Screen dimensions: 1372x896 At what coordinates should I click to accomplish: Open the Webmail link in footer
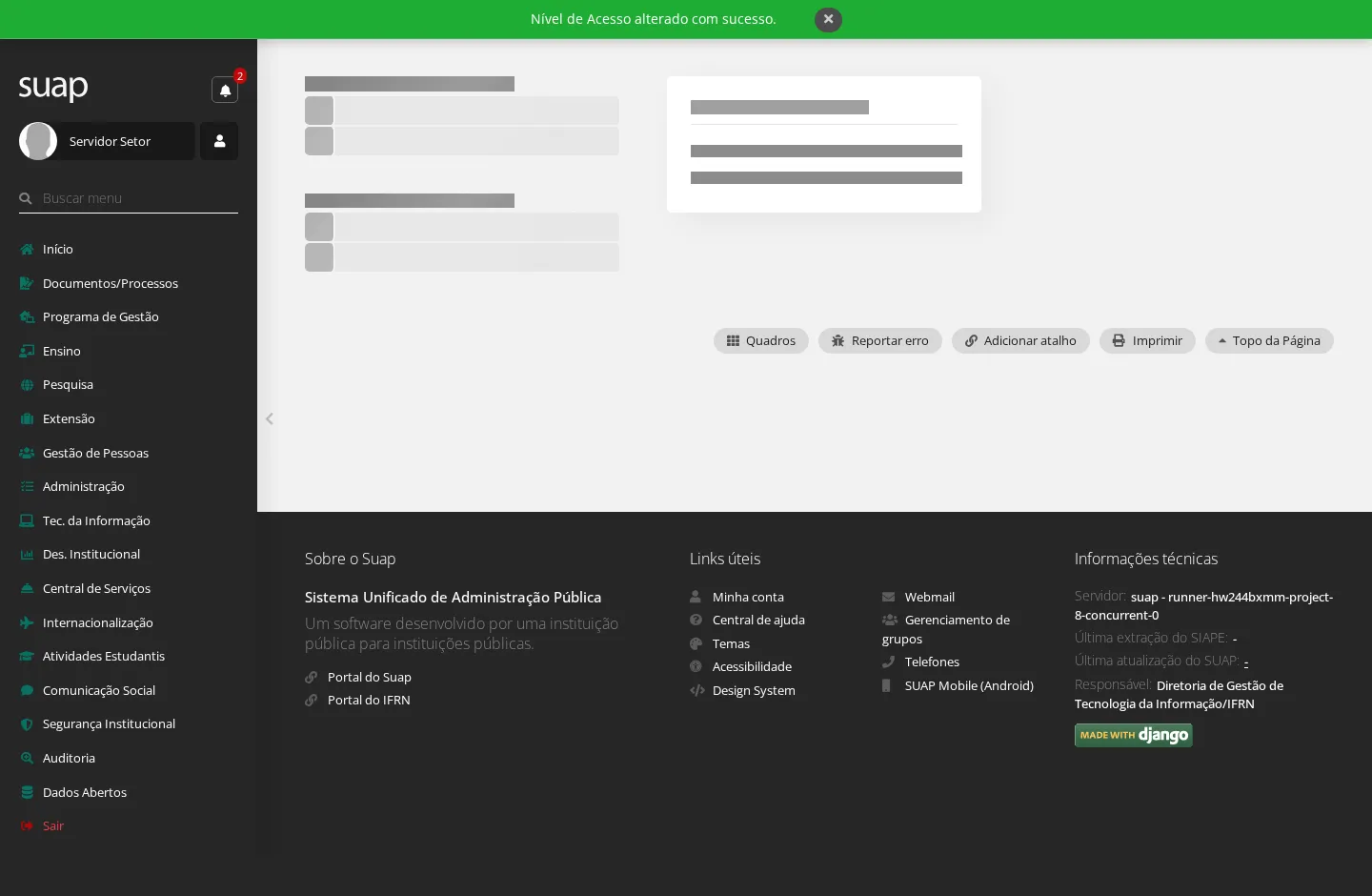(x=929, y=597)
